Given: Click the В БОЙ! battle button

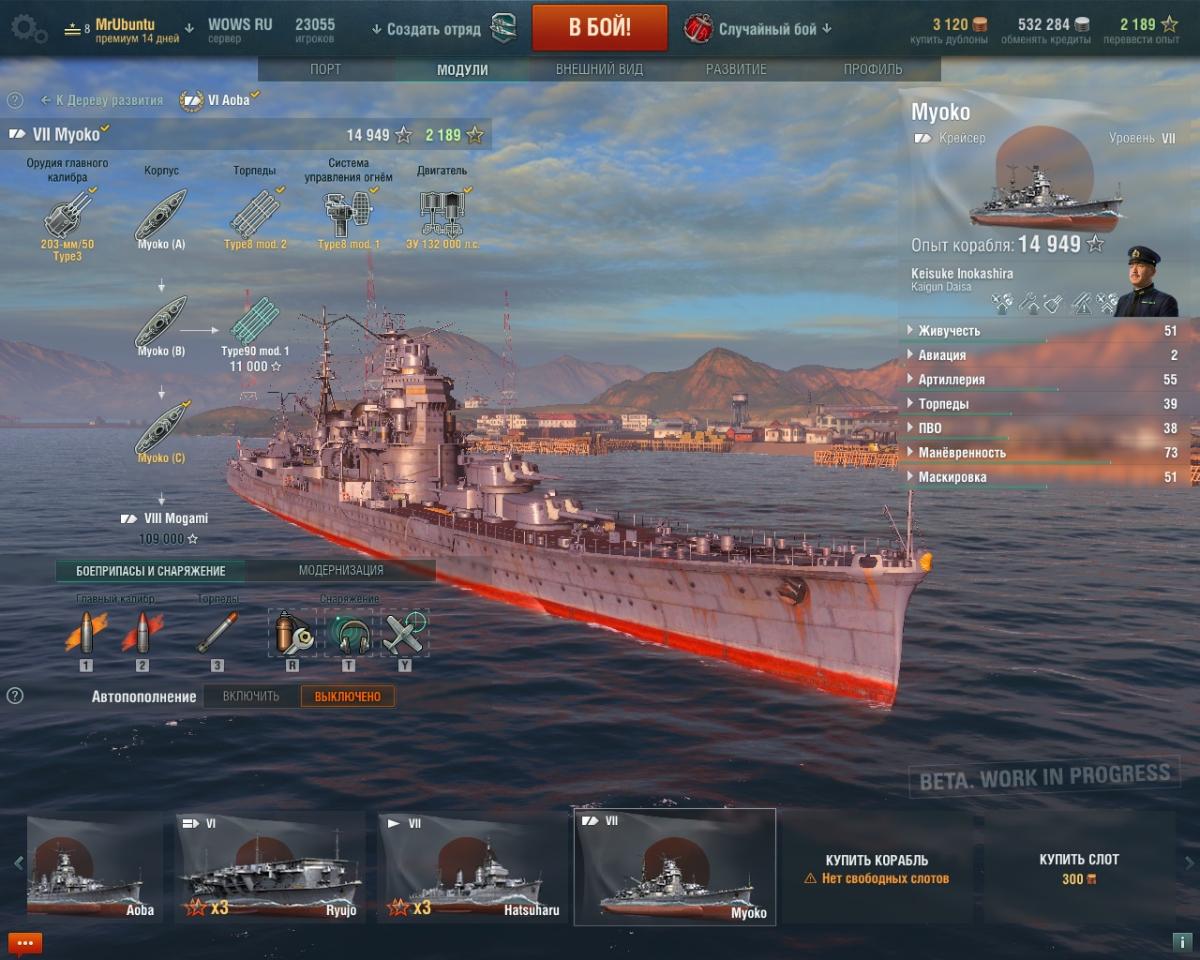Looking at the screenshot, I should [600, 27].
